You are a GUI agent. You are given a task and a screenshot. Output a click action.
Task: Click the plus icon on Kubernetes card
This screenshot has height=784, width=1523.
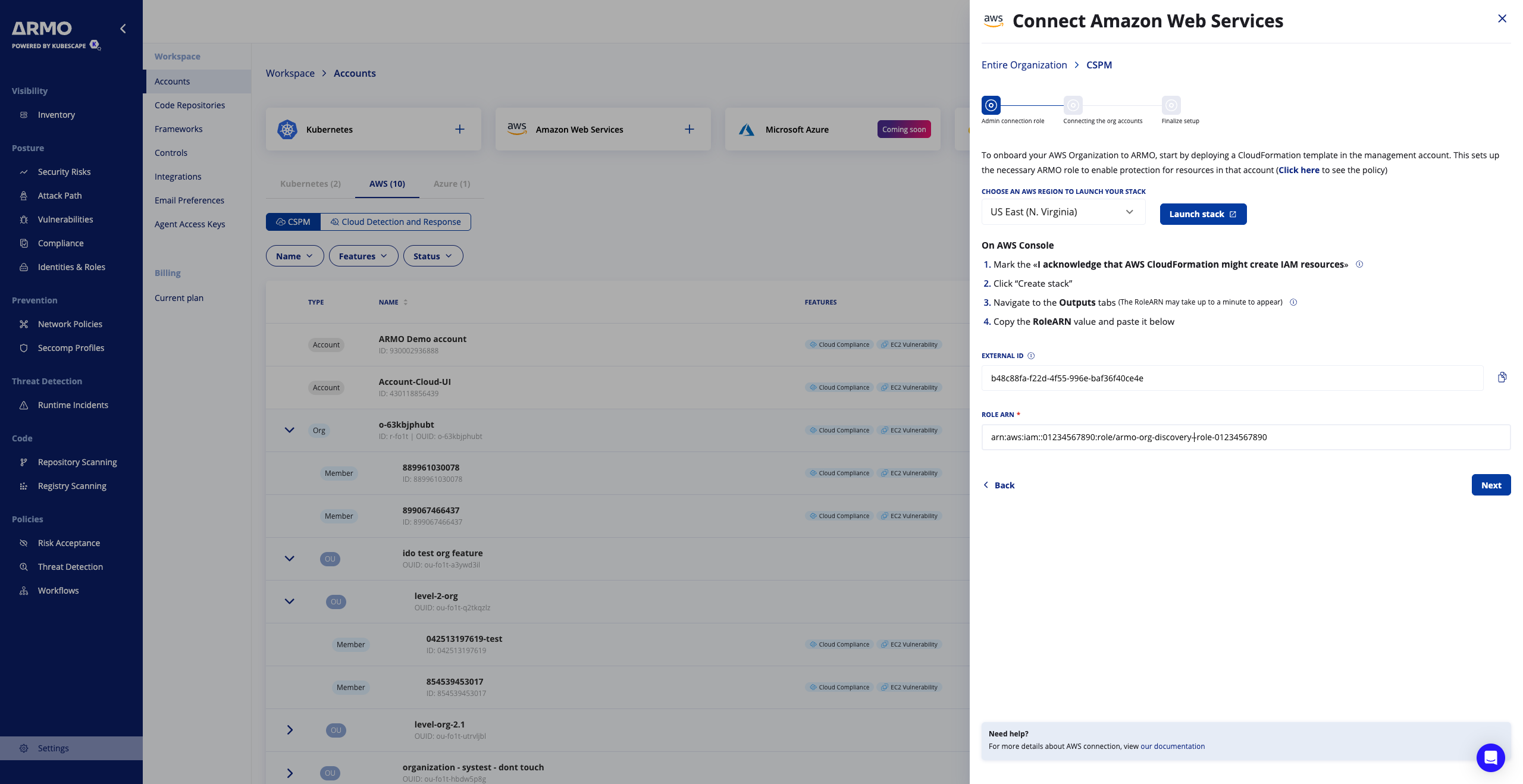pos(460,129)
